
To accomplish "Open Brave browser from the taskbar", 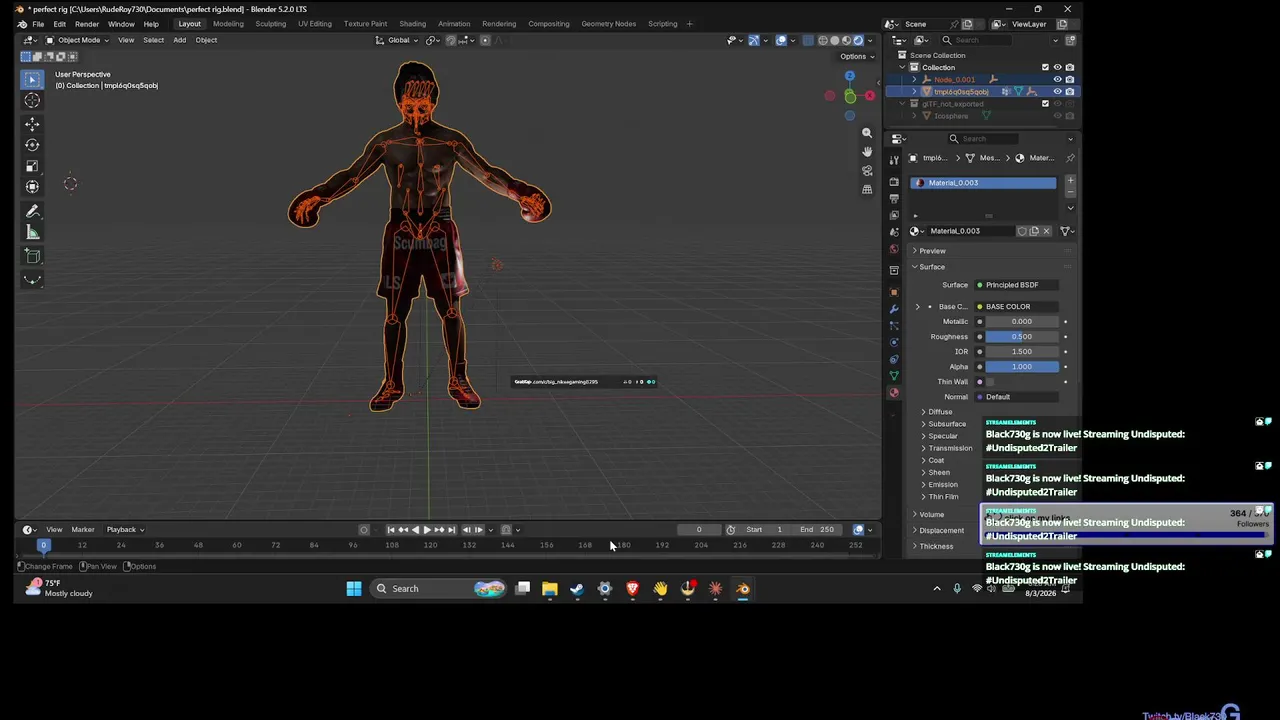I will click(632, 589).
